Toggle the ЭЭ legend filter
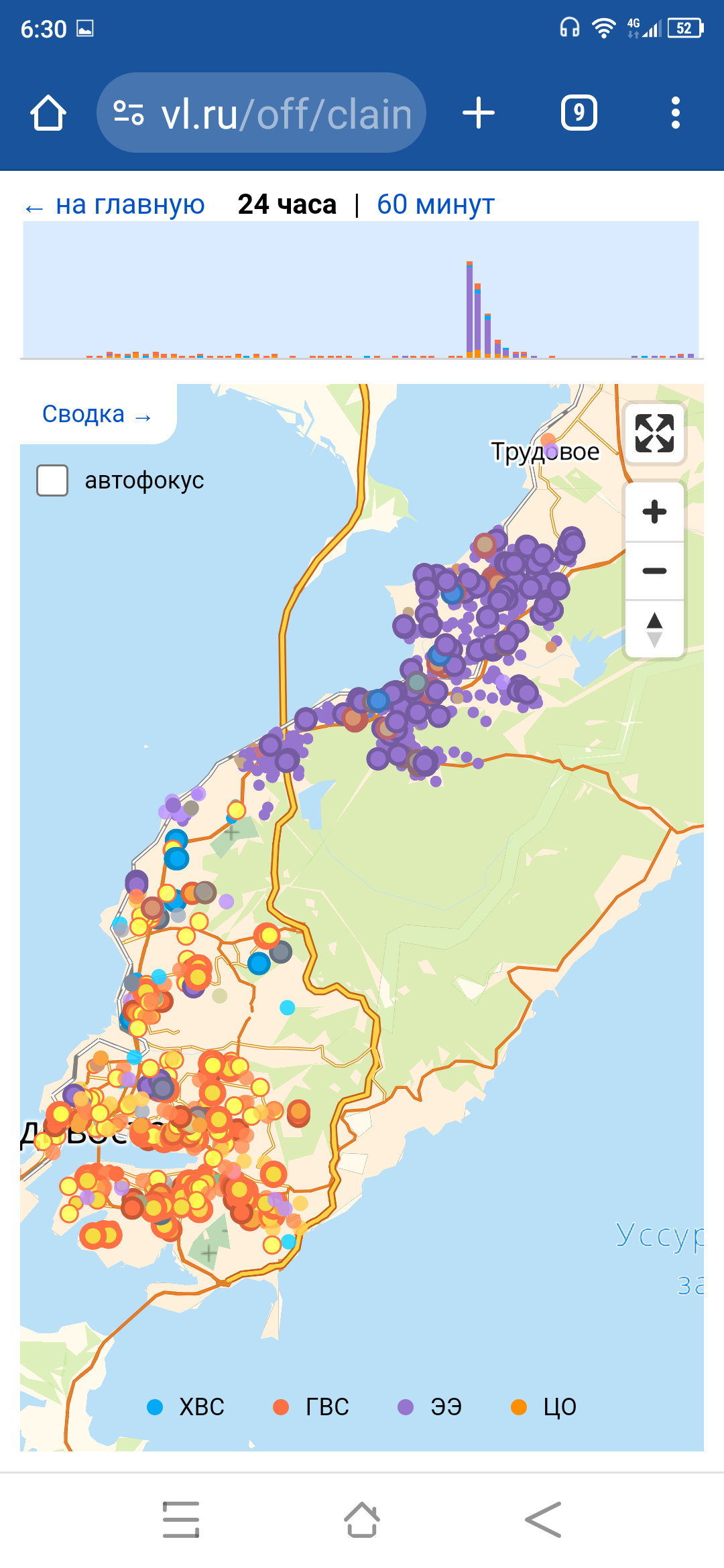Screen dimensions: 724x1568 (430, 1407)
